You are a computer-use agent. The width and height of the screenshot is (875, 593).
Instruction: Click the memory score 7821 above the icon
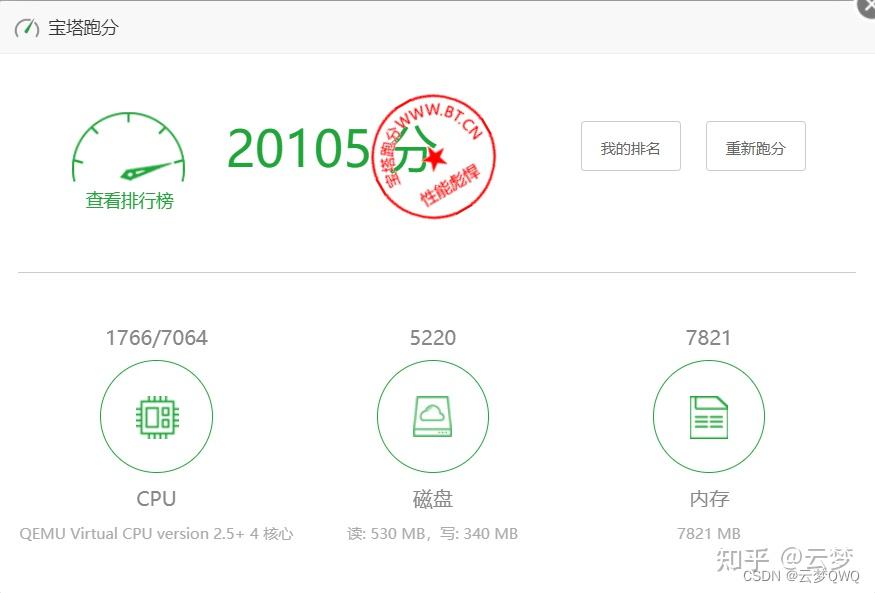(x=709, y=338)
